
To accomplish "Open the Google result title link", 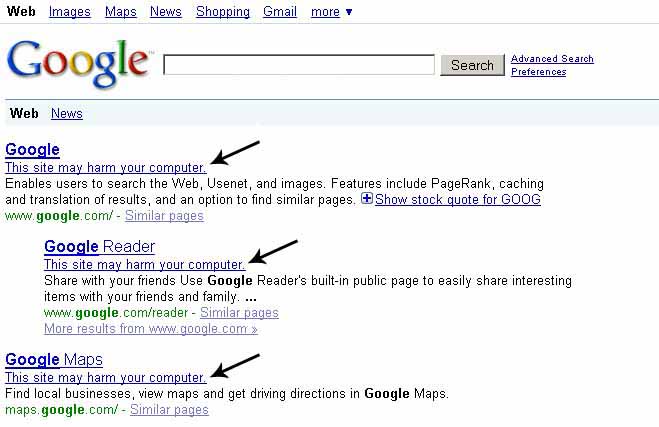I will pos(32,150).
